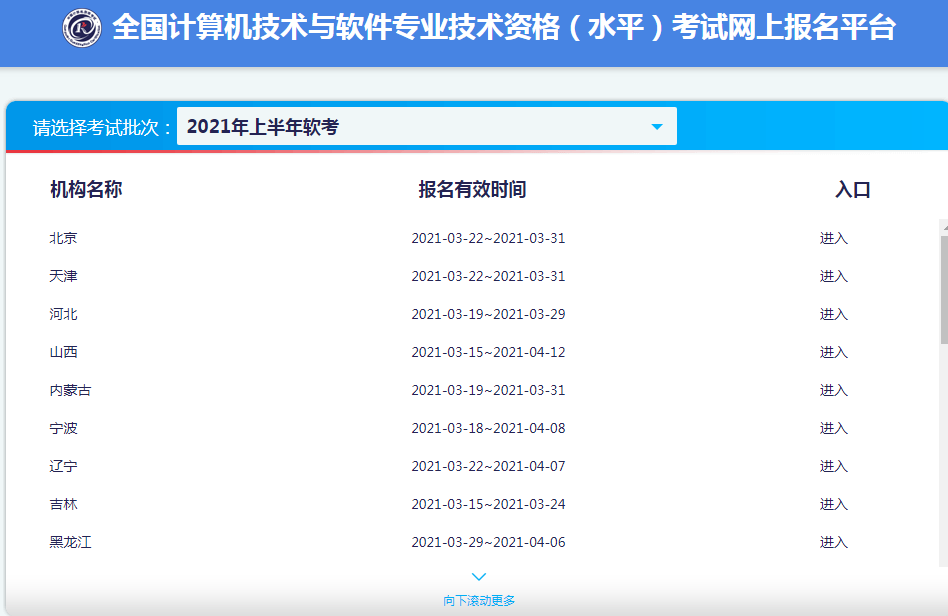Open the registration entry for 北京
The width and height of the screenshot is (948, 616).
(834, 237)
